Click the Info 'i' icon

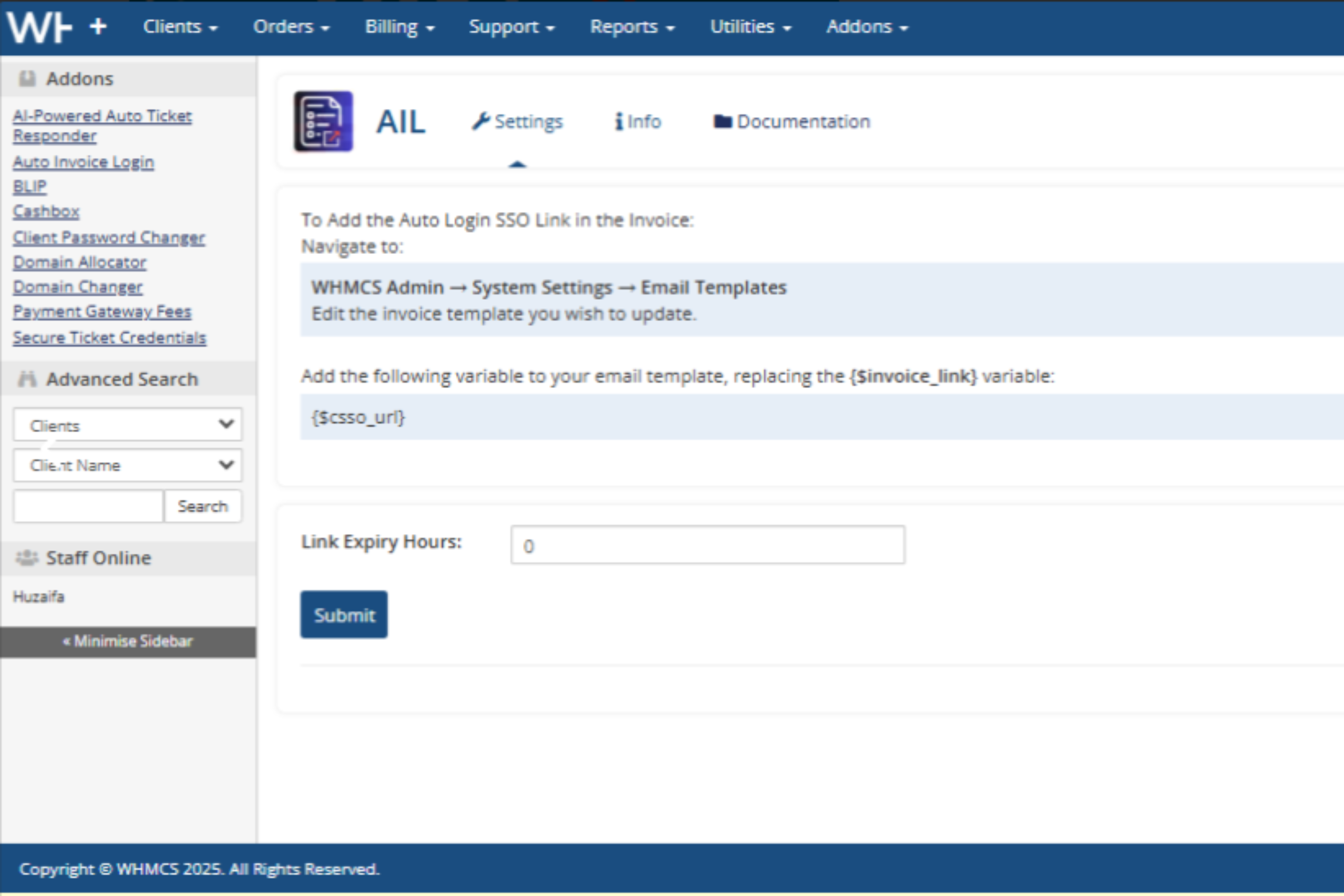[x=619, y=121]
